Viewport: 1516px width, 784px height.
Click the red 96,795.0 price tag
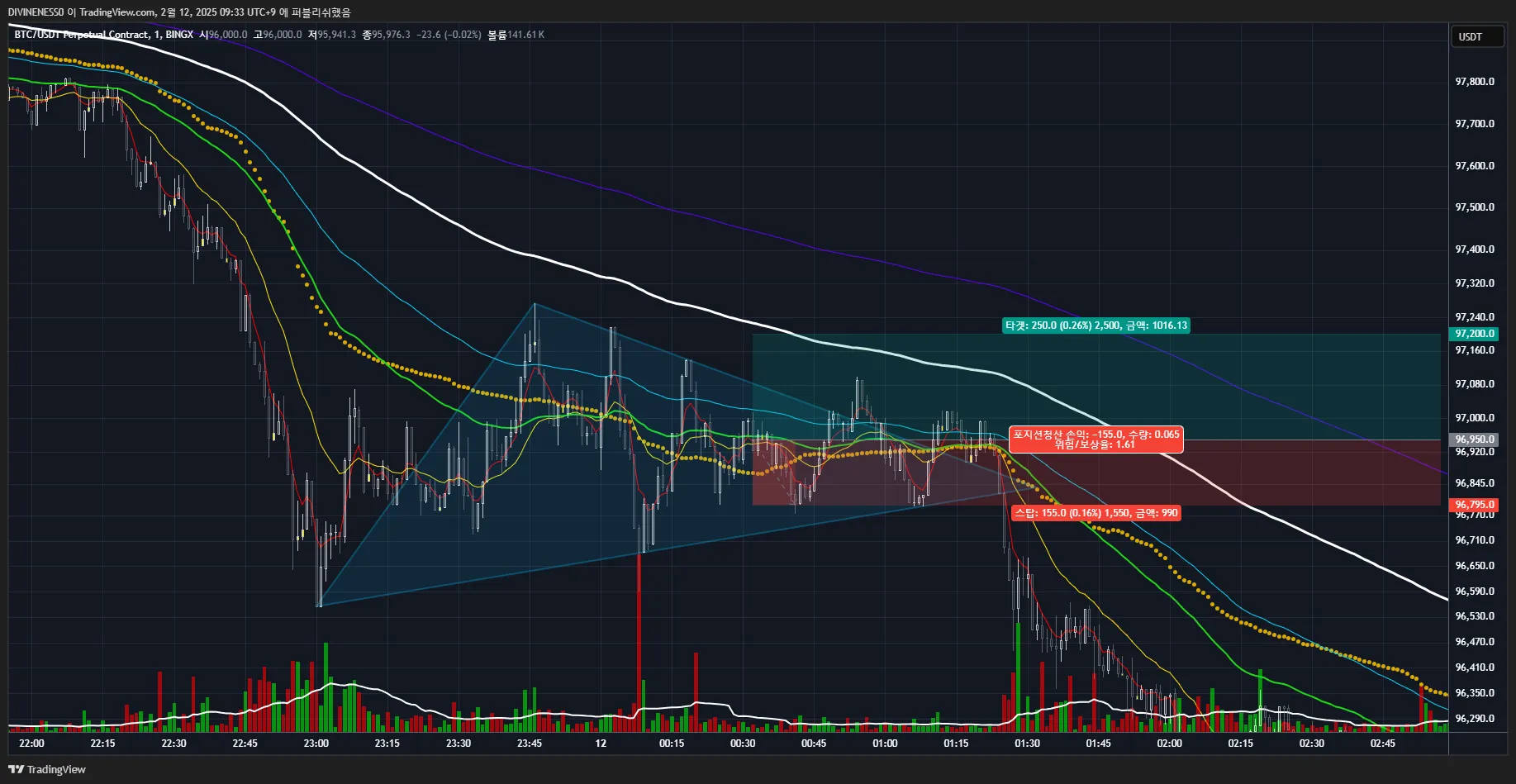[1474, 504]
